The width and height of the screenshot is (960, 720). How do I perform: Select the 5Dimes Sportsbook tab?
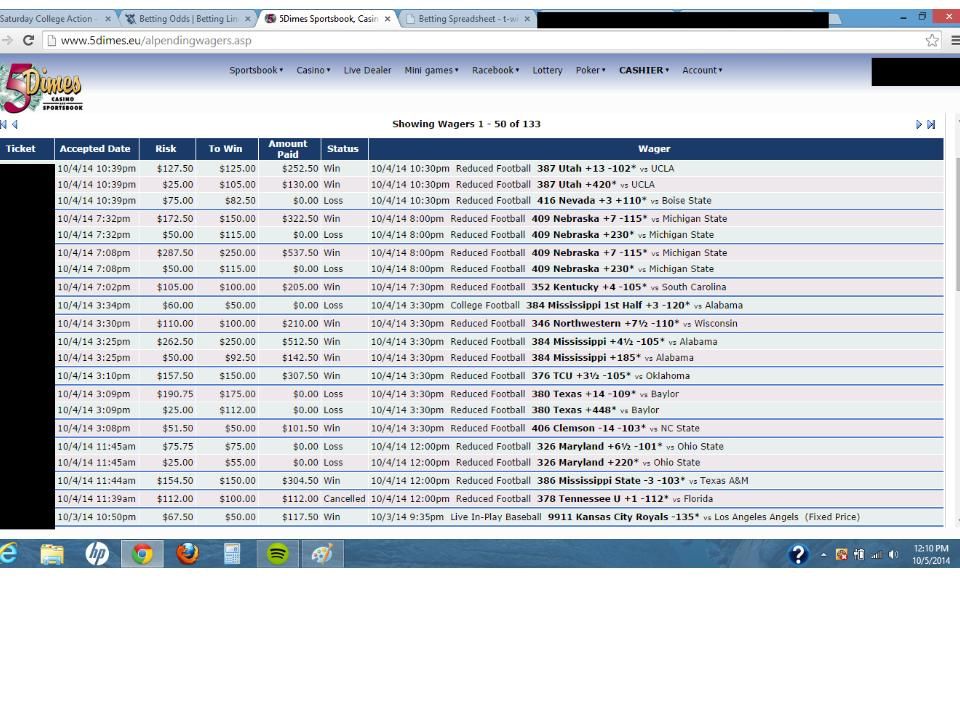pos(328,19)
